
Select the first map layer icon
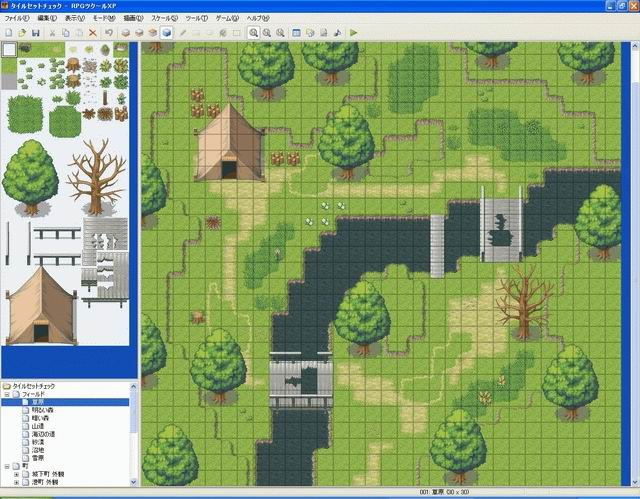(x=125, y=32)
